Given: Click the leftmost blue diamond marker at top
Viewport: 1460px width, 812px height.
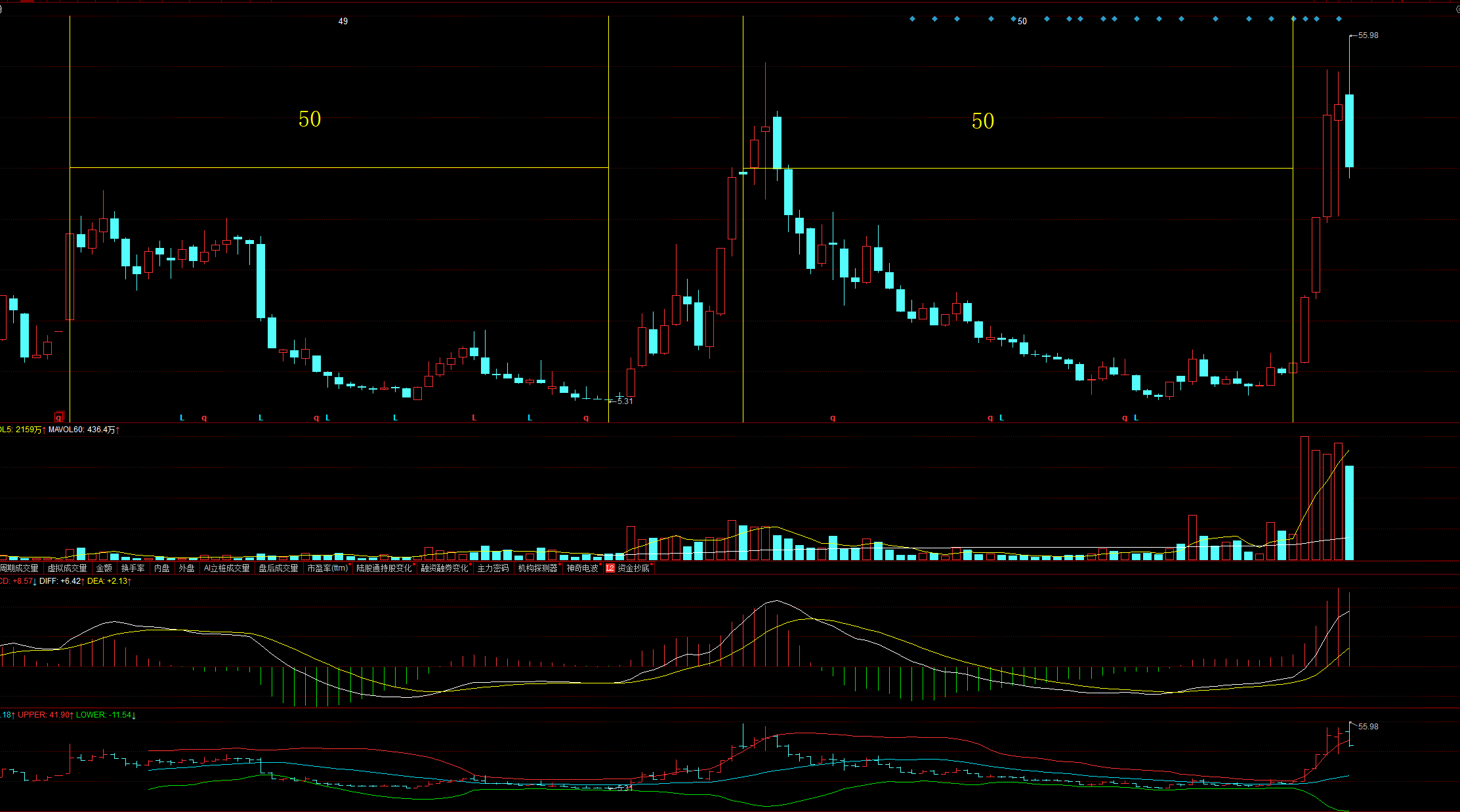Looking at the screenshot, I should click(x=912, y=19).
